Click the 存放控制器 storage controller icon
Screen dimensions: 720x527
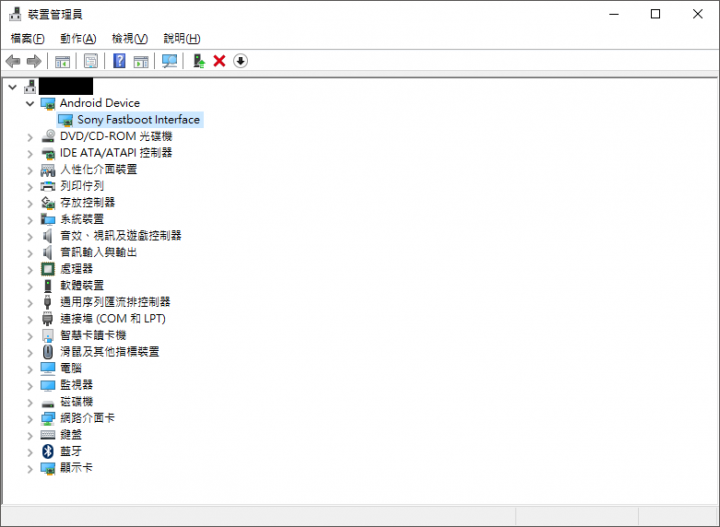click(48, 202)
